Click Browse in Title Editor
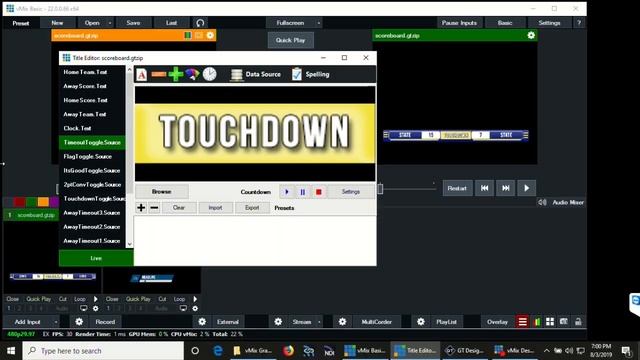640x360 pixels. (x=162, y=192)
